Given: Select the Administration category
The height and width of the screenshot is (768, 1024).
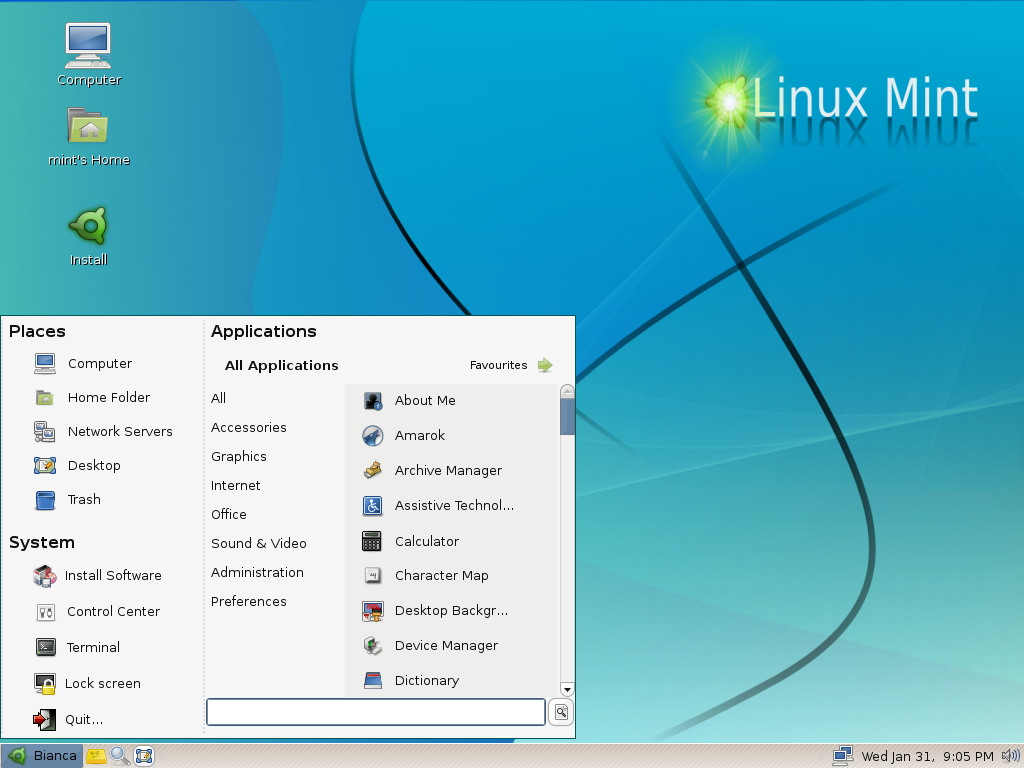Looking at the screenshot, I should coord(257,572).
